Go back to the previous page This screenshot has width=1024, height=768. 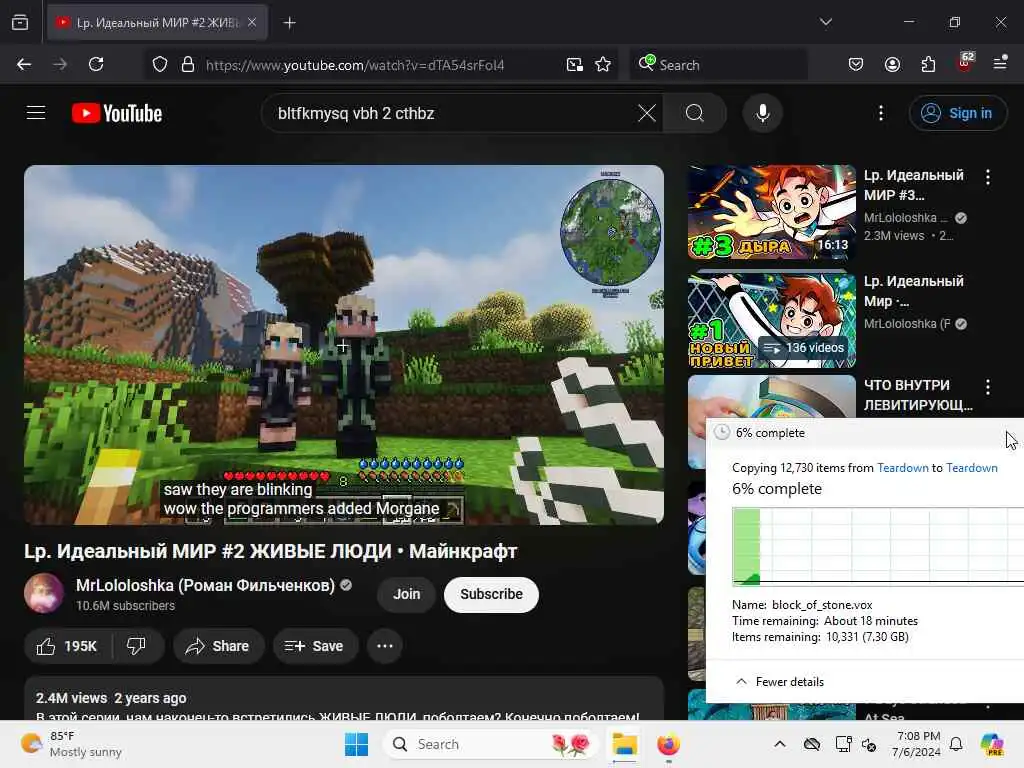(24, 64)
